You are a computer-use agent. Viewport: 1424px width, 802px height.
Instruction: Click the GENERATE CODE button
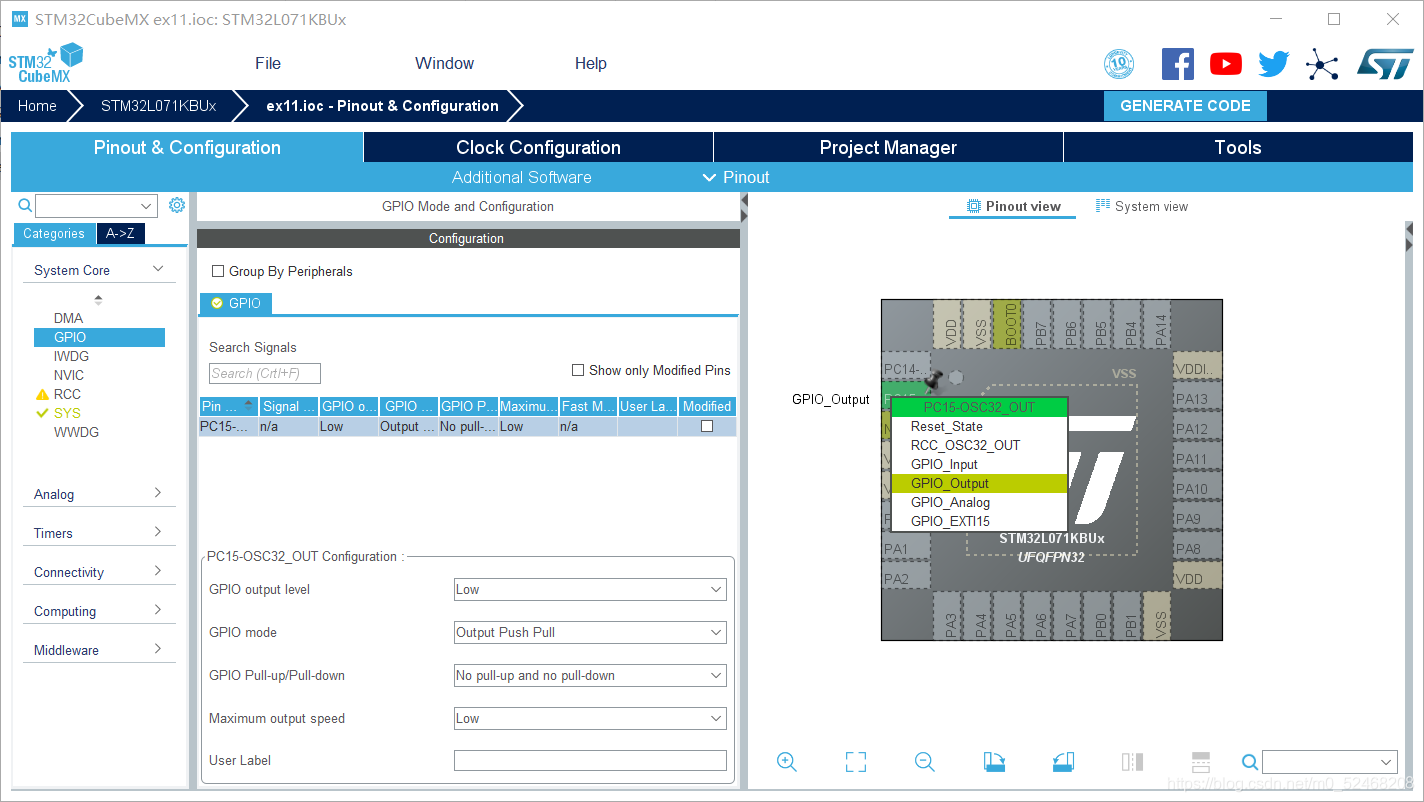coord(1185,106)
